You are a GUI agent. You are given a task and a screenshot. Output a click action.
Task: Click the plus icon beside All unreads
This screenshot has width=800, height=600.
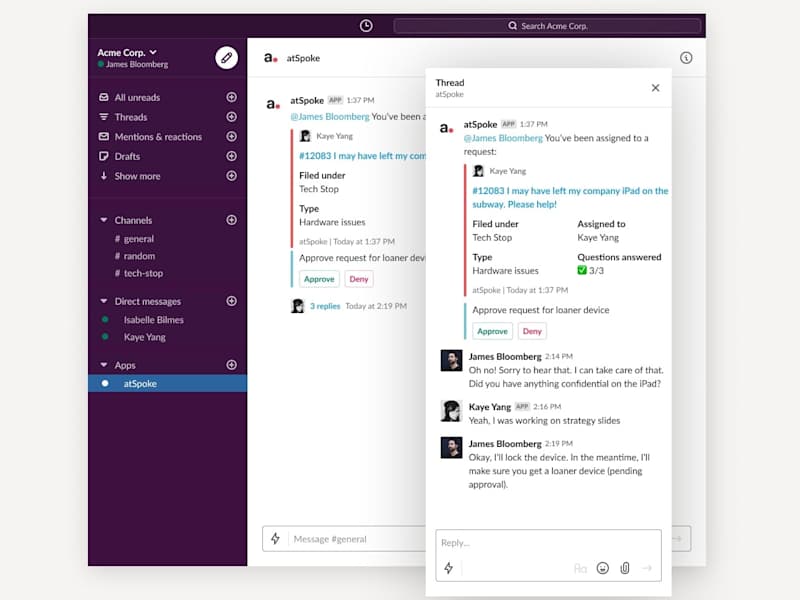point(231,97)
